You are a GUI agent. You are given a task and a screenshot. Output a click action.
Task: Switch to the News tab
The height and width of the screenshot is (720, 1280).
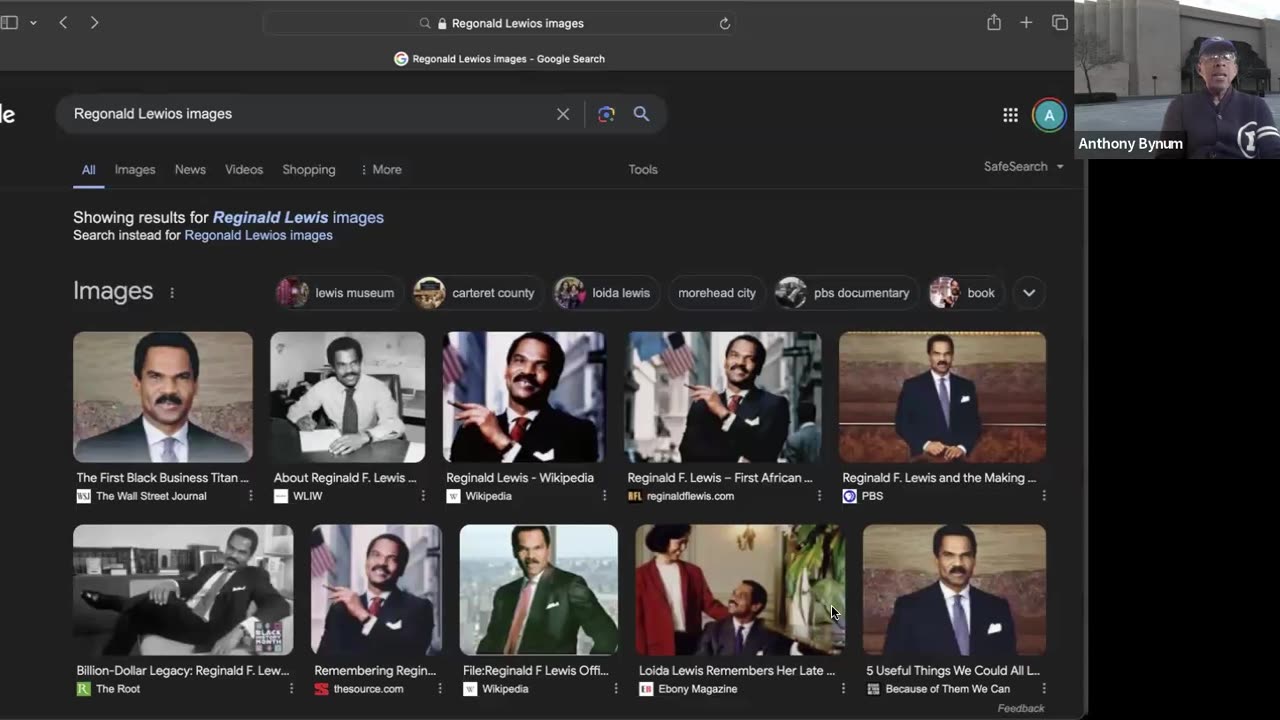[190, 170]
